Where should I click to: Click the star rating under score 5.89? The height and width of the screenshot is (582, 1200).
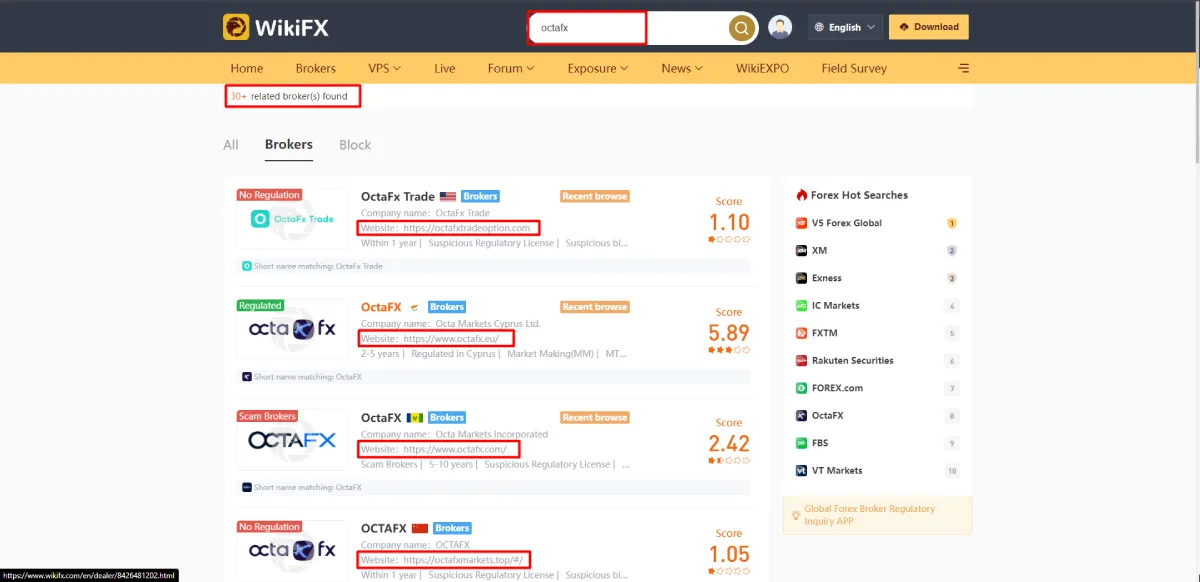click(729, 350)
